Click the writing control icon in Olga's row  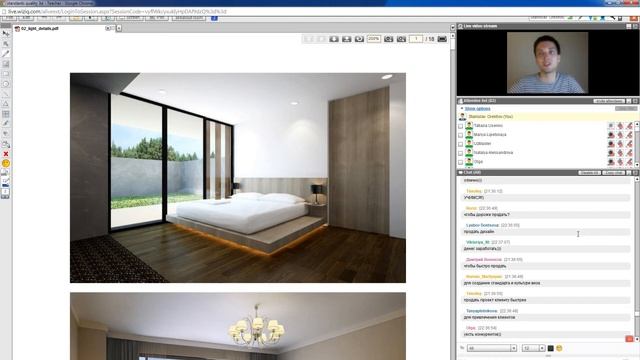[x=630, y=162]
